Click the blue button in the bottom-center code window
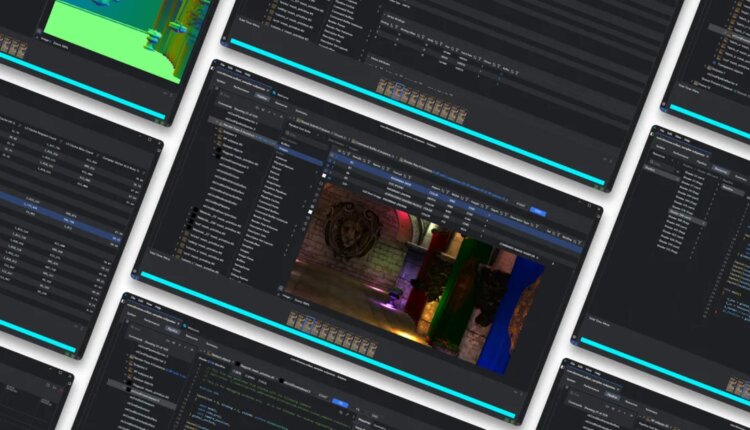750x430 pixels. 341,403
